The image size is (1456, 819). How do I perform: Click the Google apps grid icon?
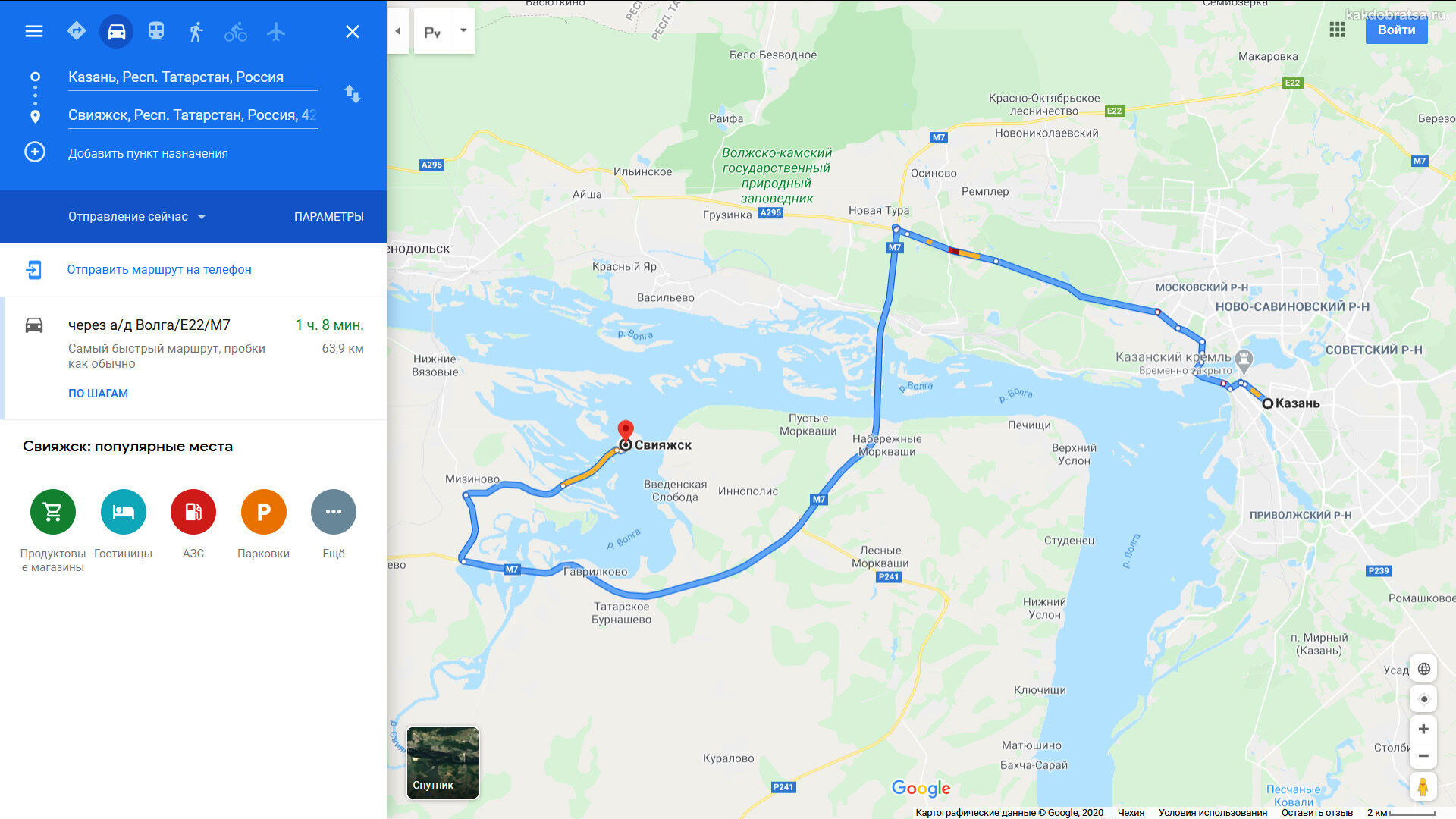1338,30
